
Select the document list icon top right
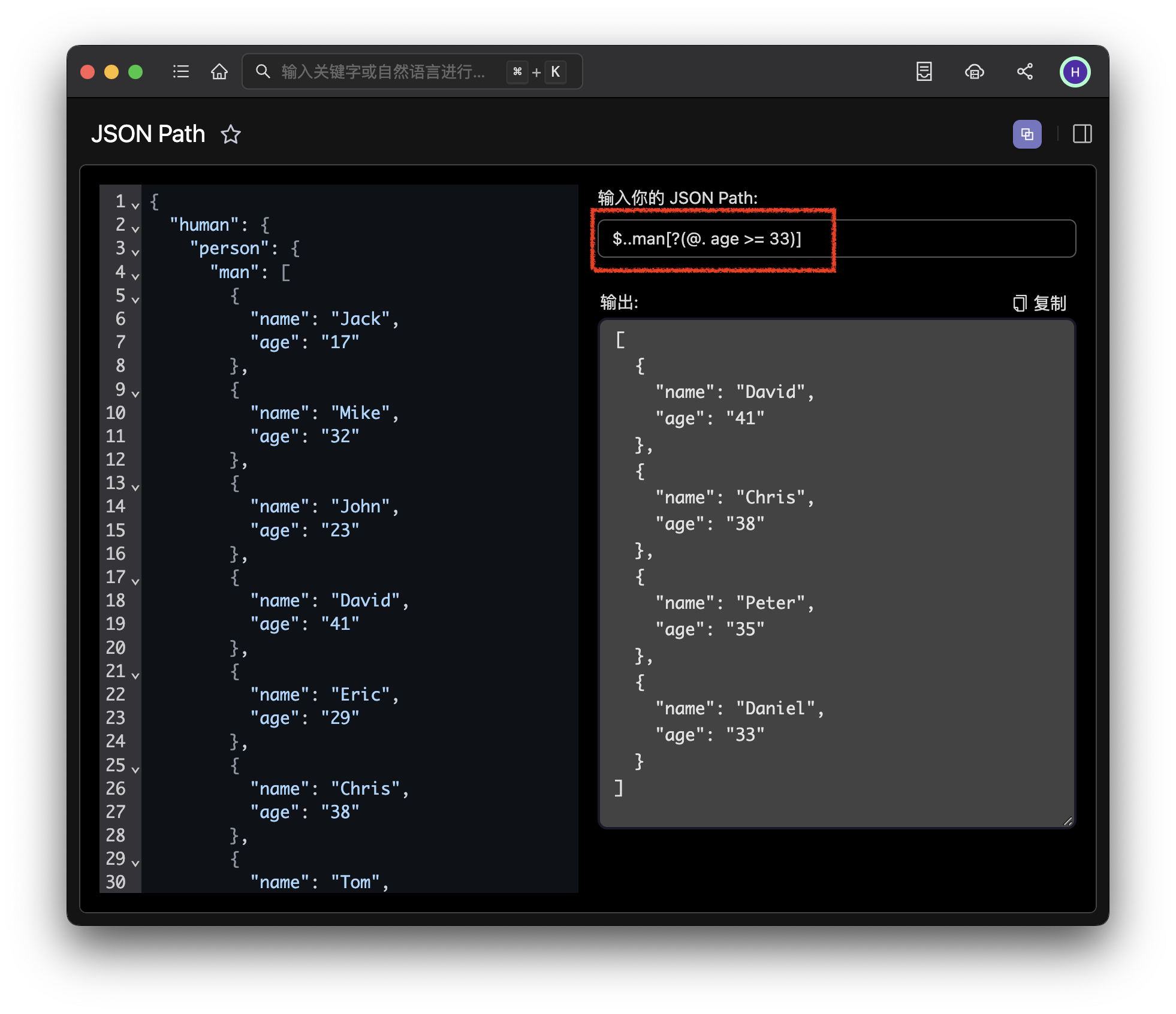pyautogui.click(x=924, y=72)
